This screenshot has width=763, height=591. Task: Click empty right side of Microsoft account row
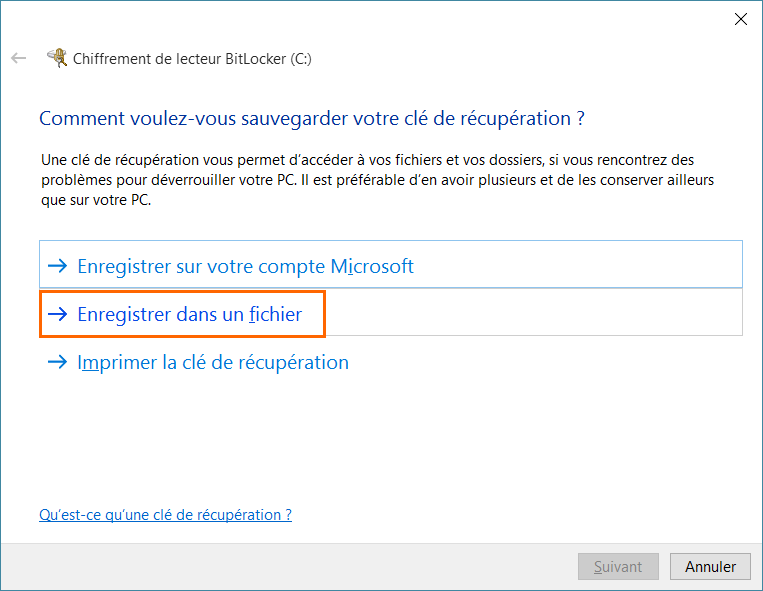pyautogui.click(x=600, y=266)
